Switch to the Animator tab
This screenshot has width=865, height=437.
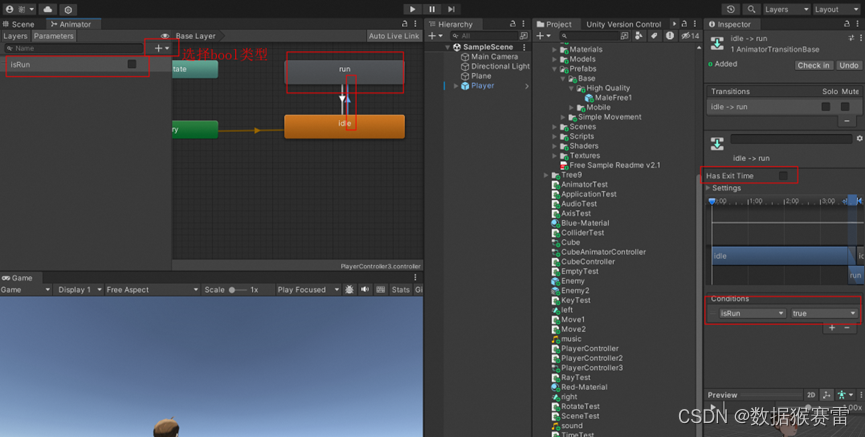point(71,24)
